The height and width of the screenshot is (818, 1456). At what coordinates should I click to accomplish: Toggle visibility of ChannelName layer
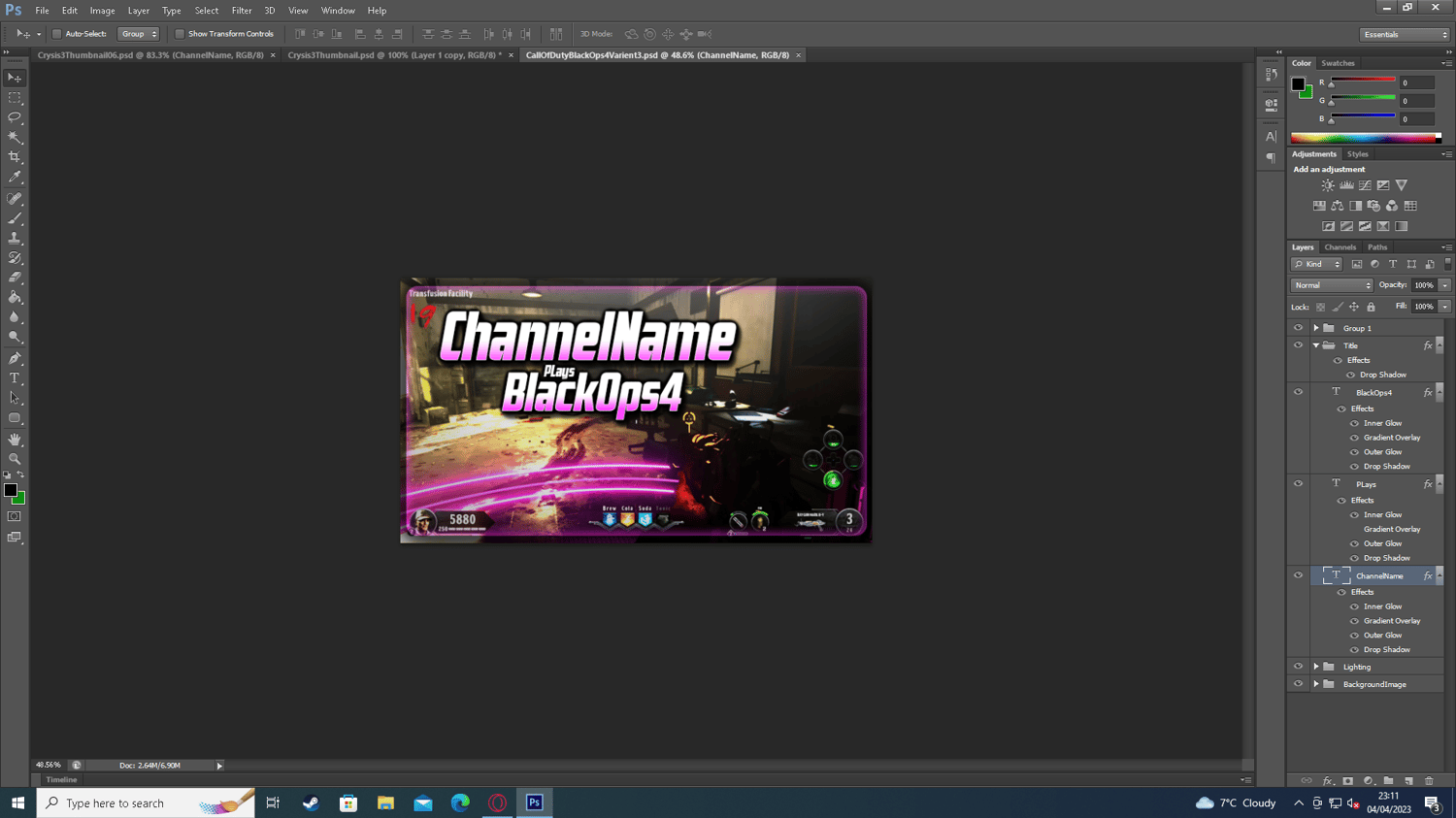click(x=1298, y=575)
